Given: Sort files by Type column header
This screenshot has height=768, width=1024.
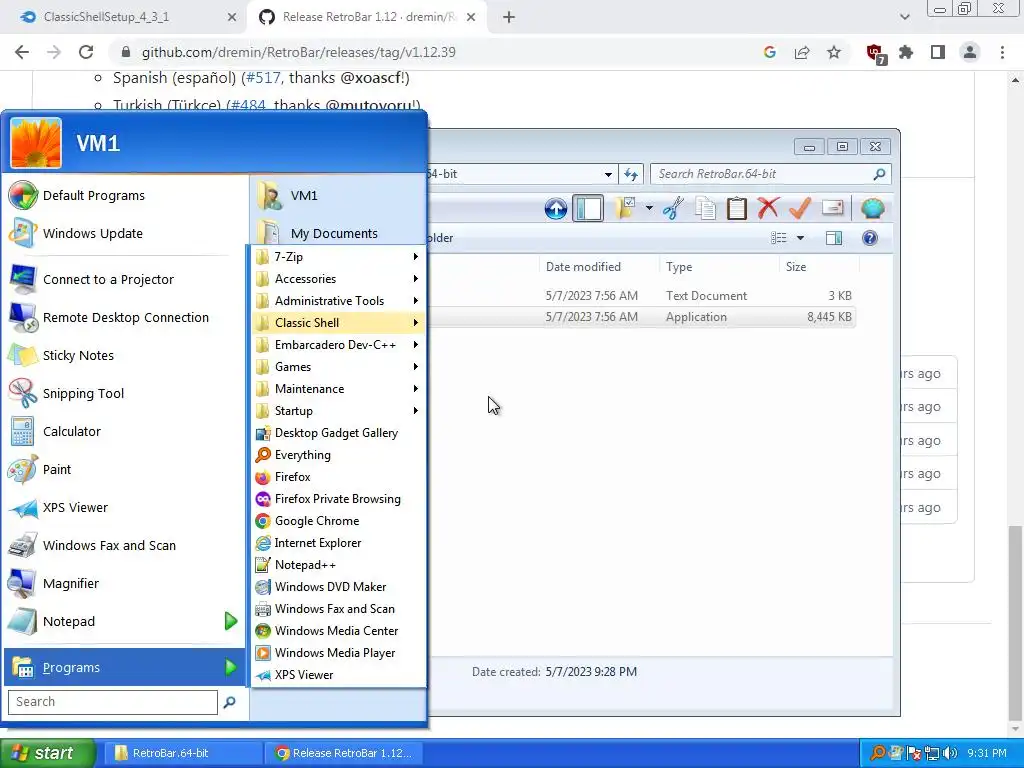Looking at the screenshot, I should [679, 266].
